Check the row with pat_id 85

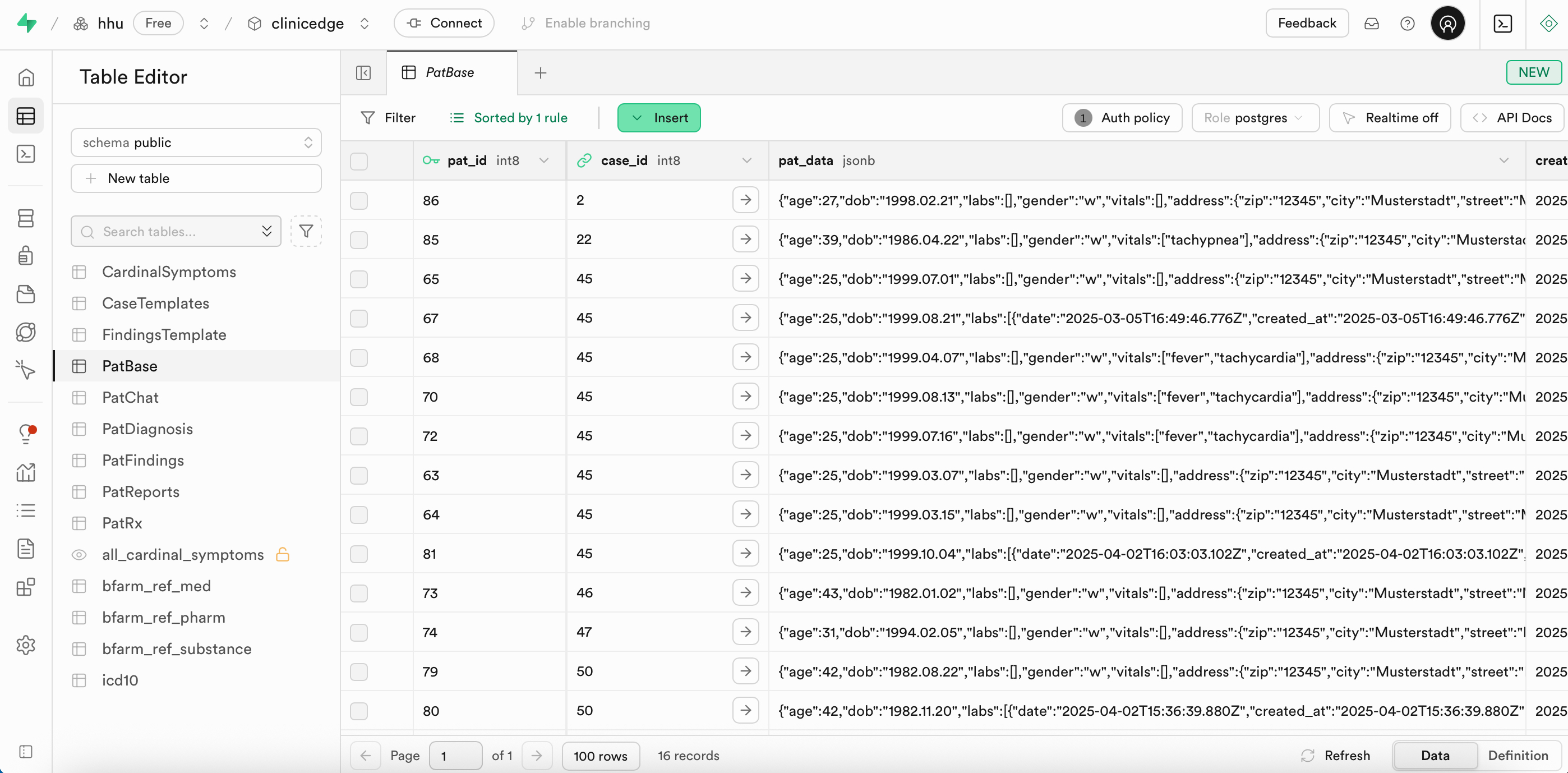358,240
